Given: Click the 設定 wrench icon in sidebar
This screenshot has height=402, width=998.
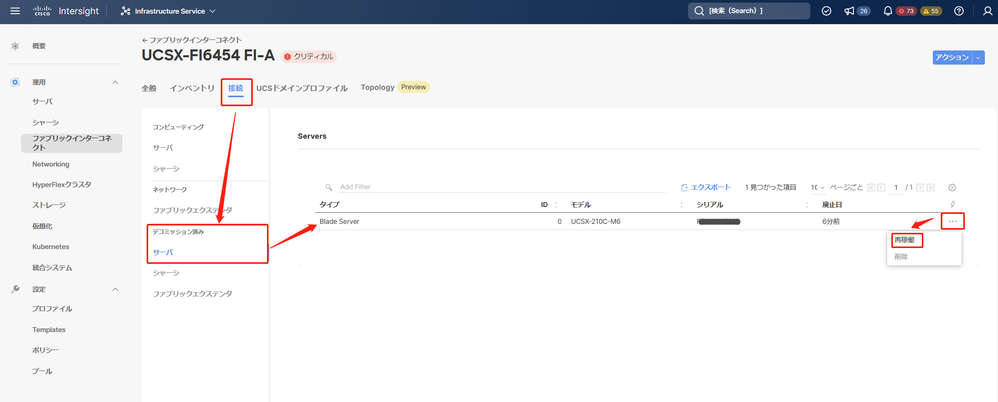Looking at the screenshot, I should [x=15, y=289].
